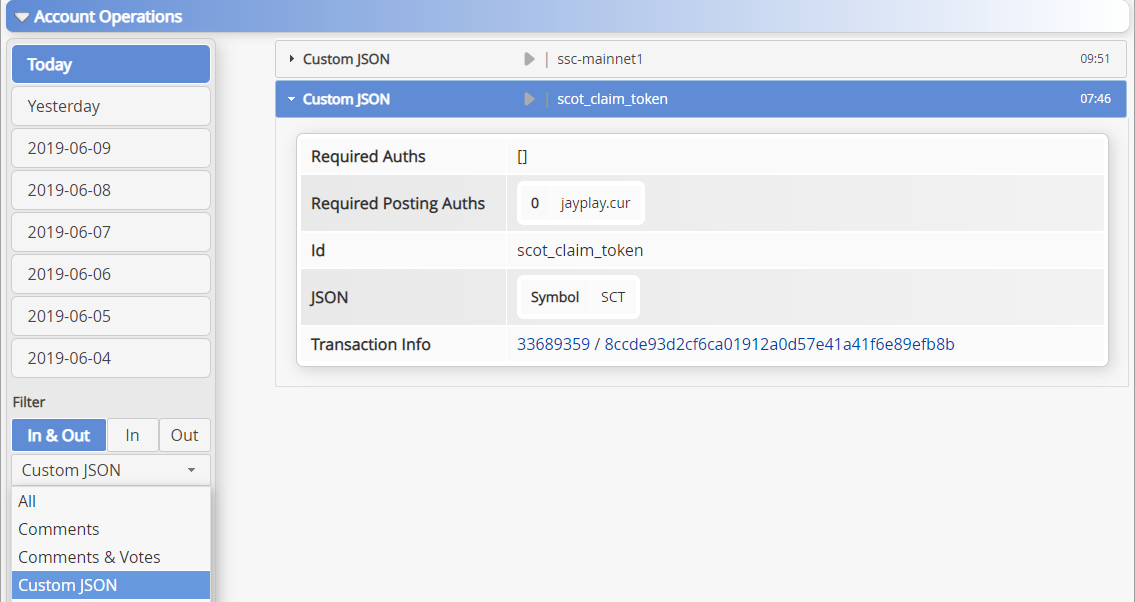The image size is (1135, 602).
Task: Choose Comments & Votes filter option
Action: pyautogui.click(x=89, y=557)
